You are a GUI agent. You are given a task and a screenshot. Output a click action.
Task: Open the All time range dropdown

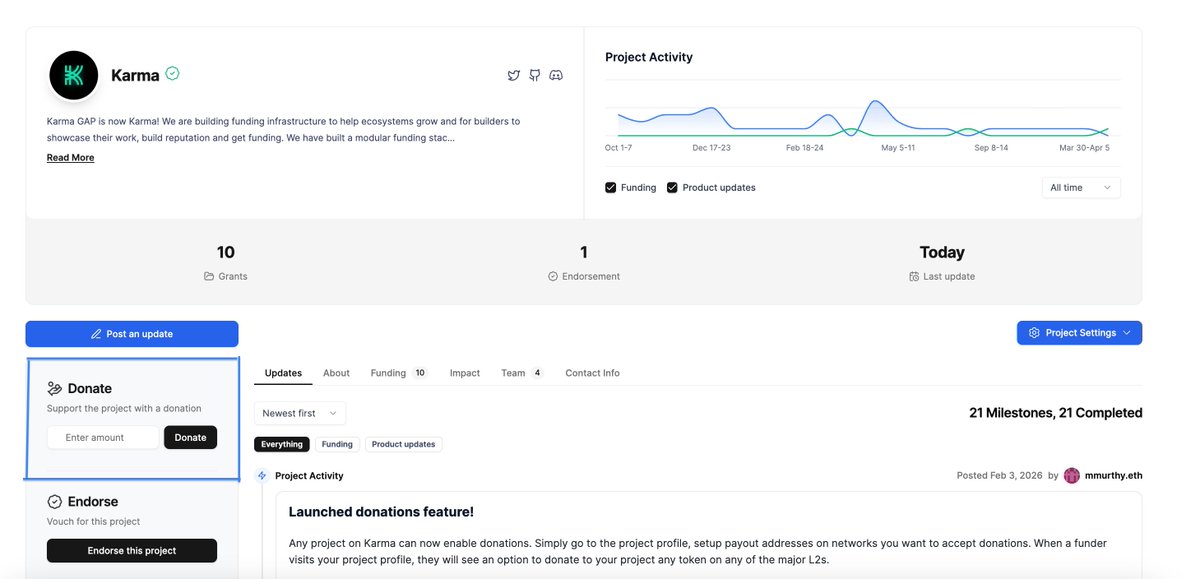1081,188
